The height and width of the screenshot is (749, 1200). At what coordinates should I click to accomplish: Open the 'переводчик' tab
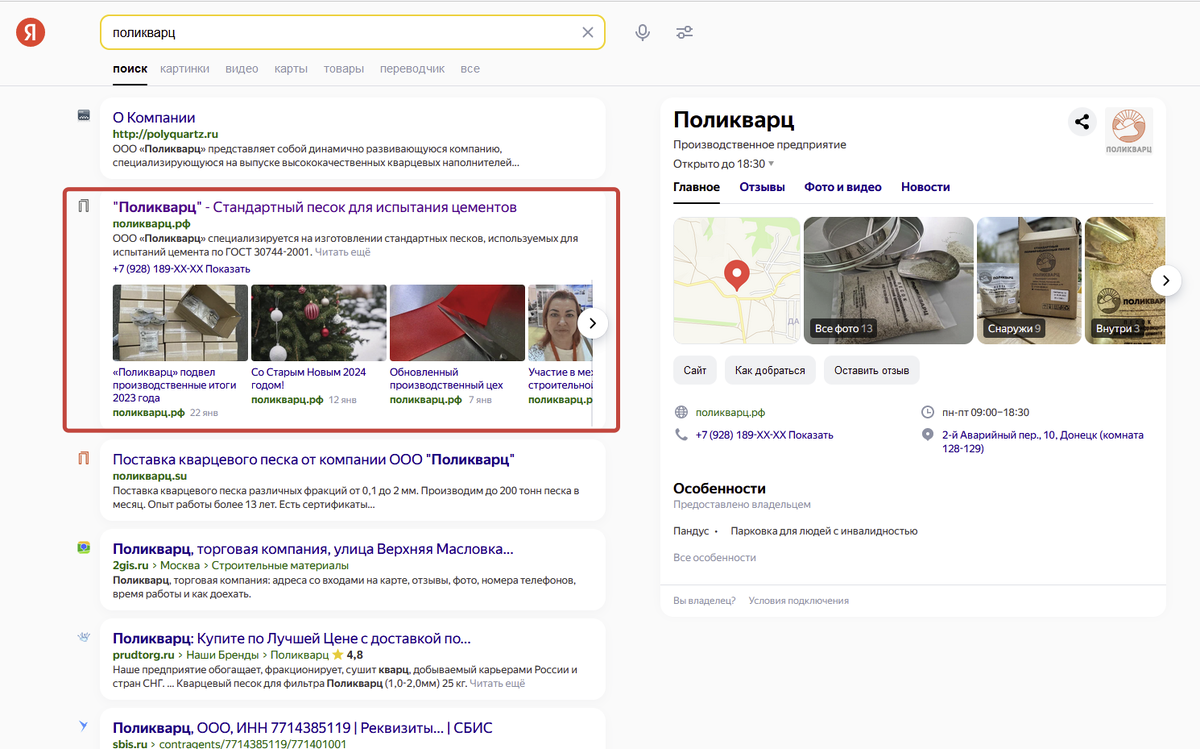[413, 69]
